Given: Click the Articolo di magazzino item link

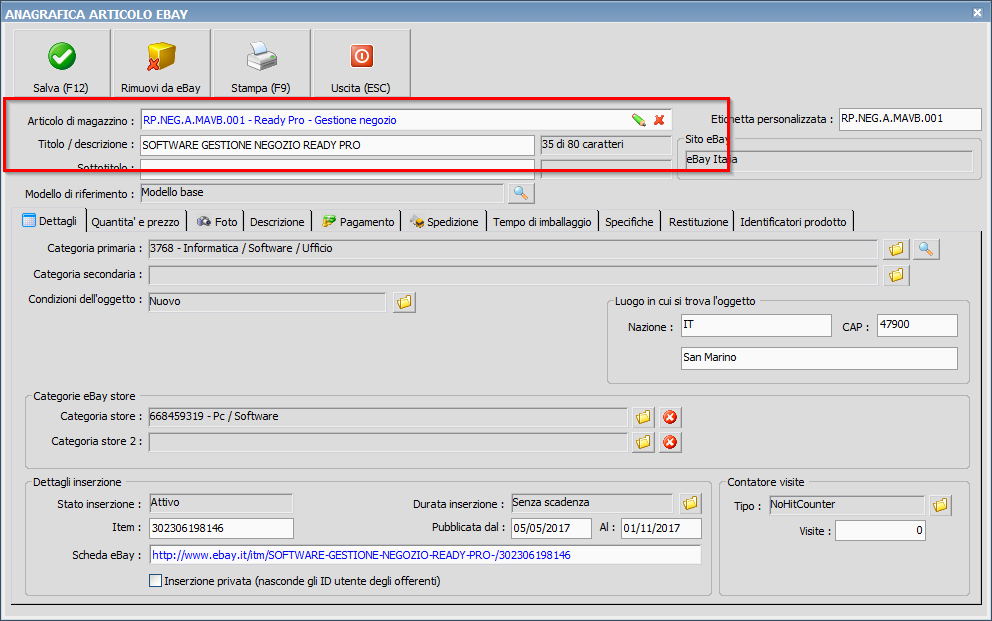Looking at the screenshot, I should [270, 120].
